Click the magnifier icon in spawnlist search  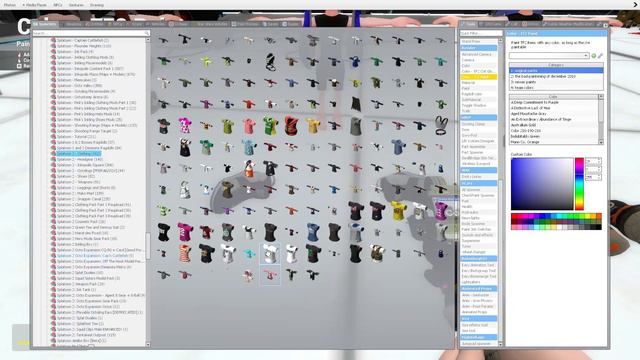(147, 33)
